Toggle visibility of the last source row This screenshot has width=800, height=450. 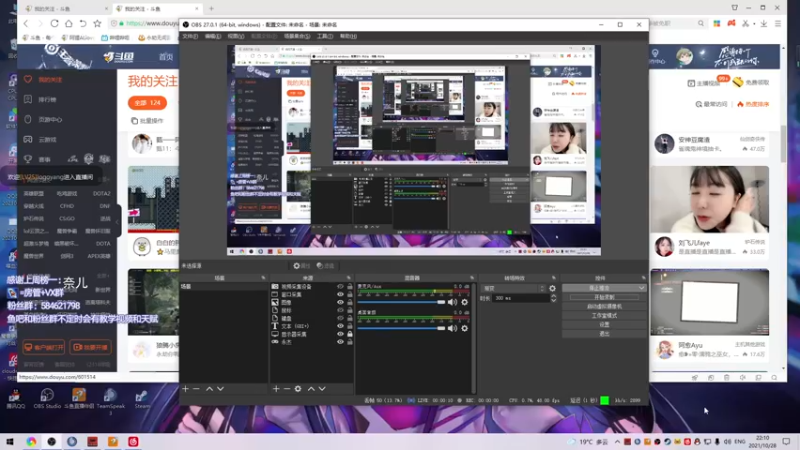340,342
